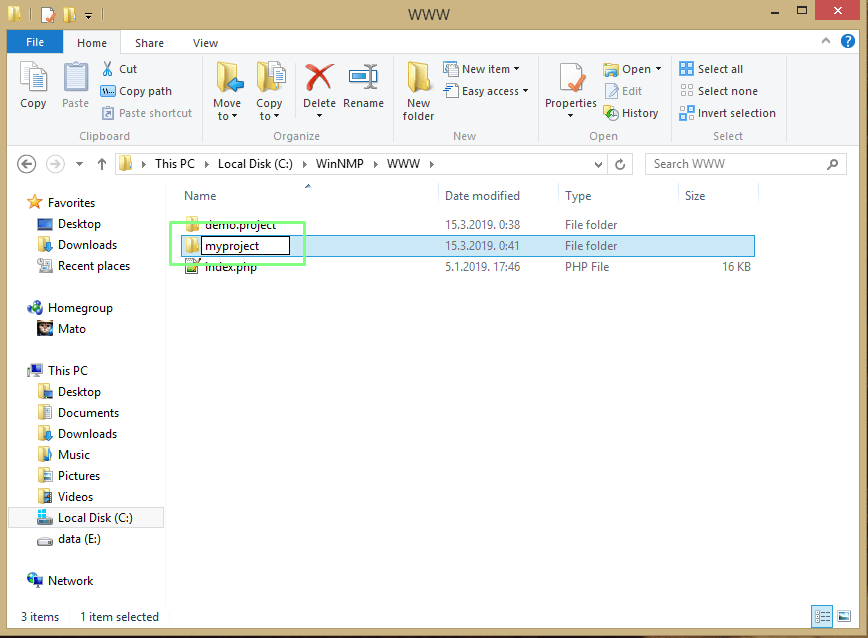Click Paste shortcut in Clipboard group
The image size is (868, 638).
tap(147, 113)
